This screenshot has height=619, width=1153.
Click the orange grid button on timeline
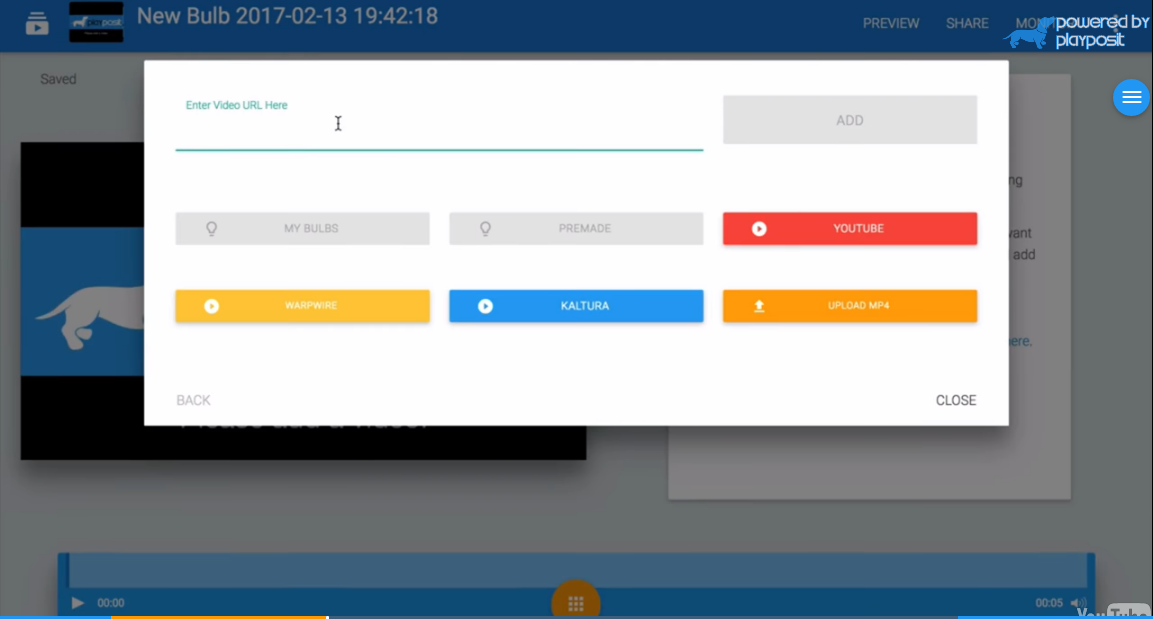(x=575, y=602)
